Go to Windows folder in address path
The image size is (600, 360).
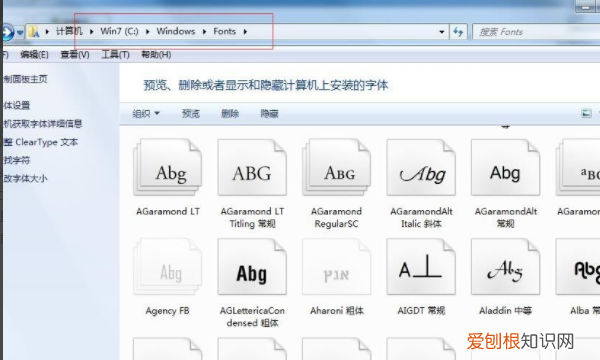point(176,31)
